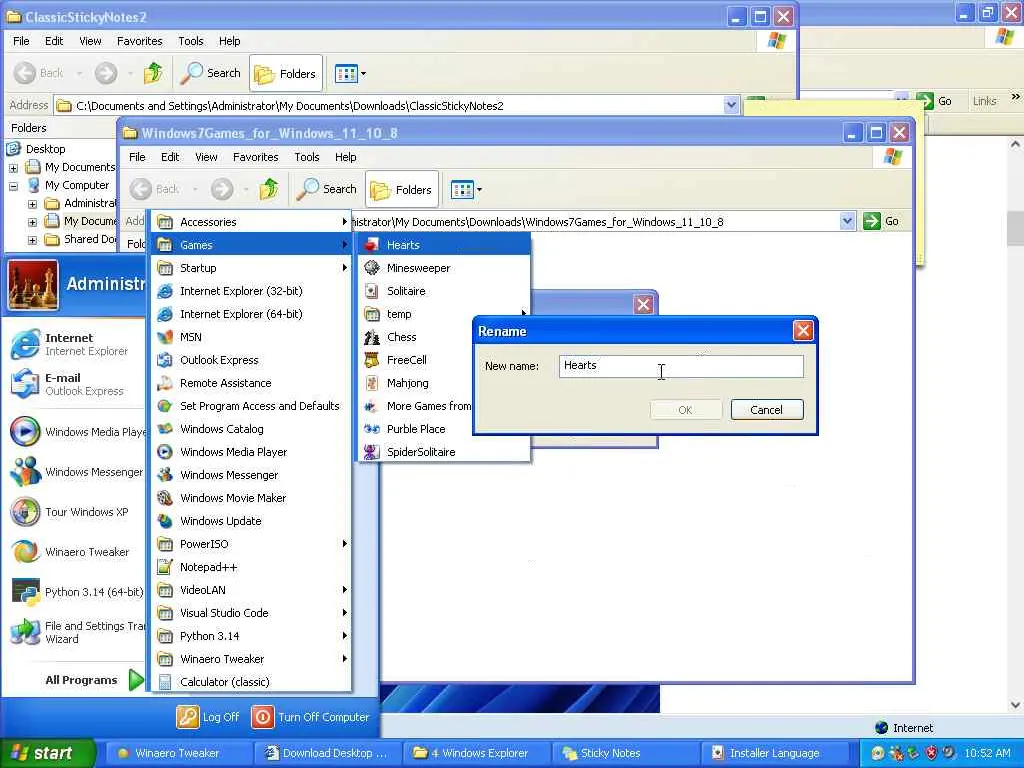Switch to Sticky Notes taskbar button

pos(626,753)
